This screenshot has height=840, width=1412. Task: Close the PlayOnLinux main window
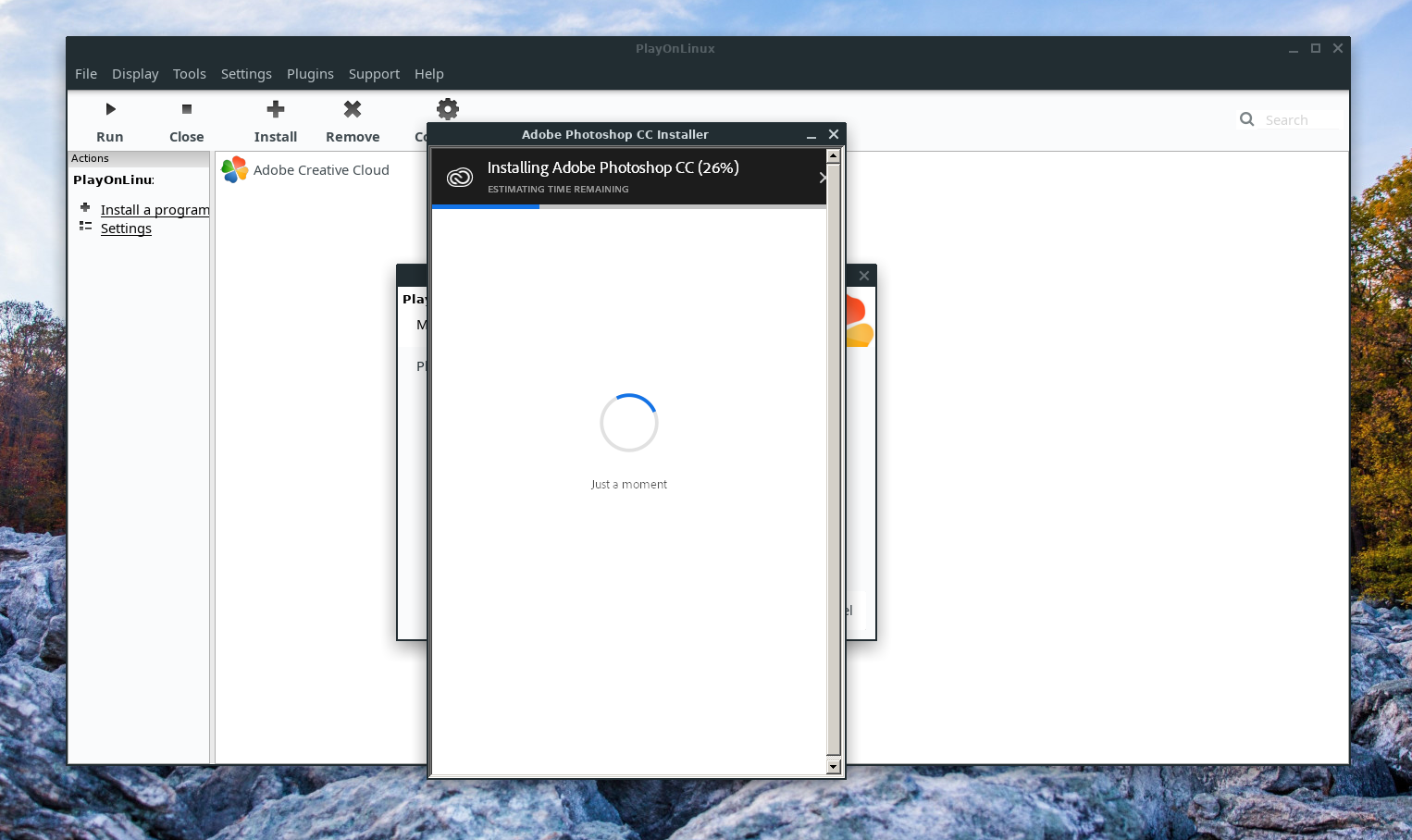pos(1338,48)
